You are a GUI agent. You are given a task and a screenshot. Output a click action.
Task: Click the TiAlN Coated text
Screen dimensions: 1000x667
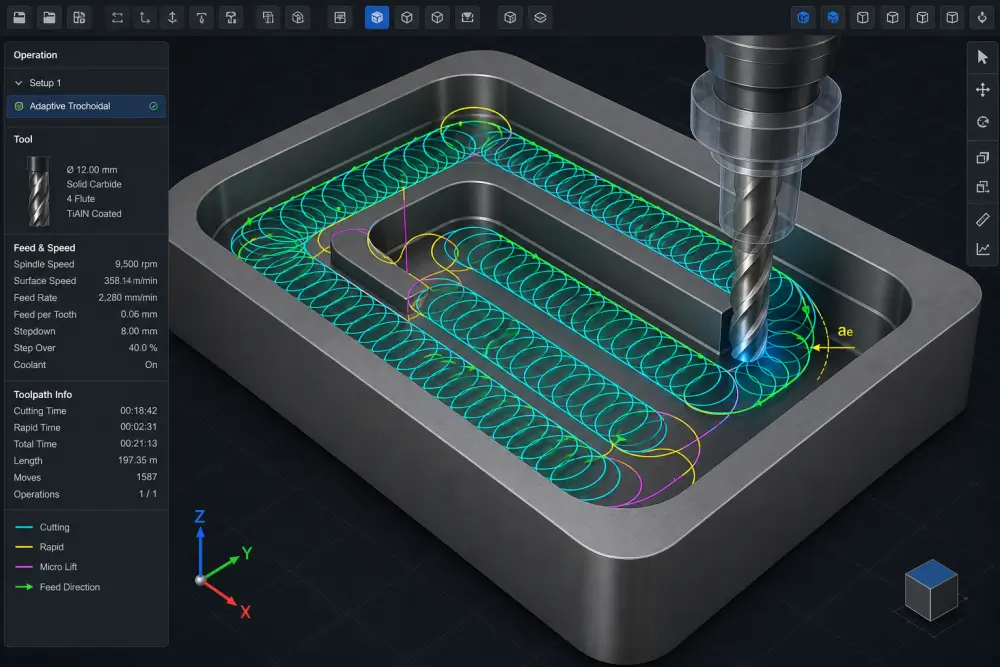point(94,214)
